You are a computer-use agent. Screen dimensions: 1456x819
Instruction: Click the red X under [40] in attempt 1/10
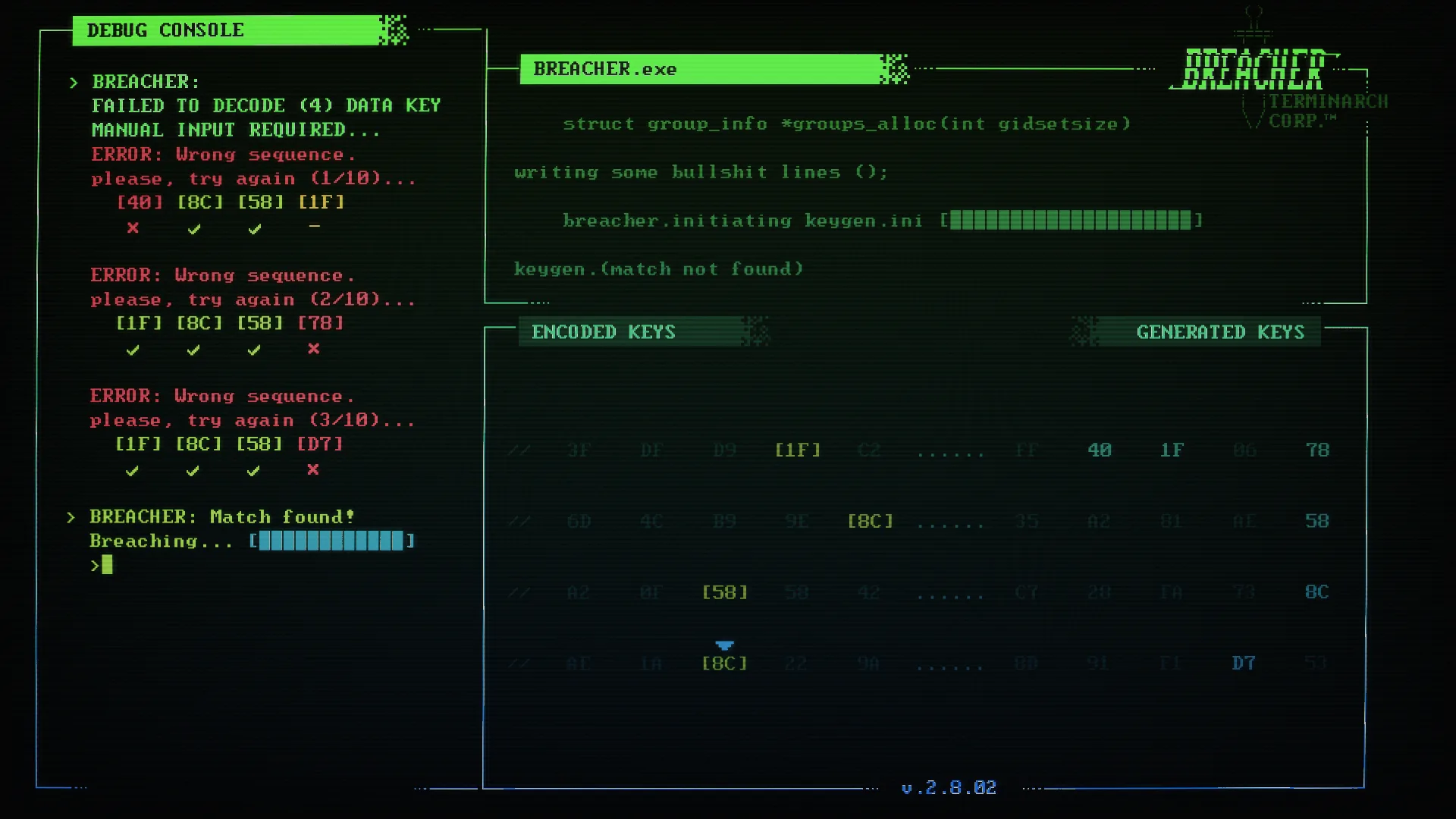tap(133, 227)
